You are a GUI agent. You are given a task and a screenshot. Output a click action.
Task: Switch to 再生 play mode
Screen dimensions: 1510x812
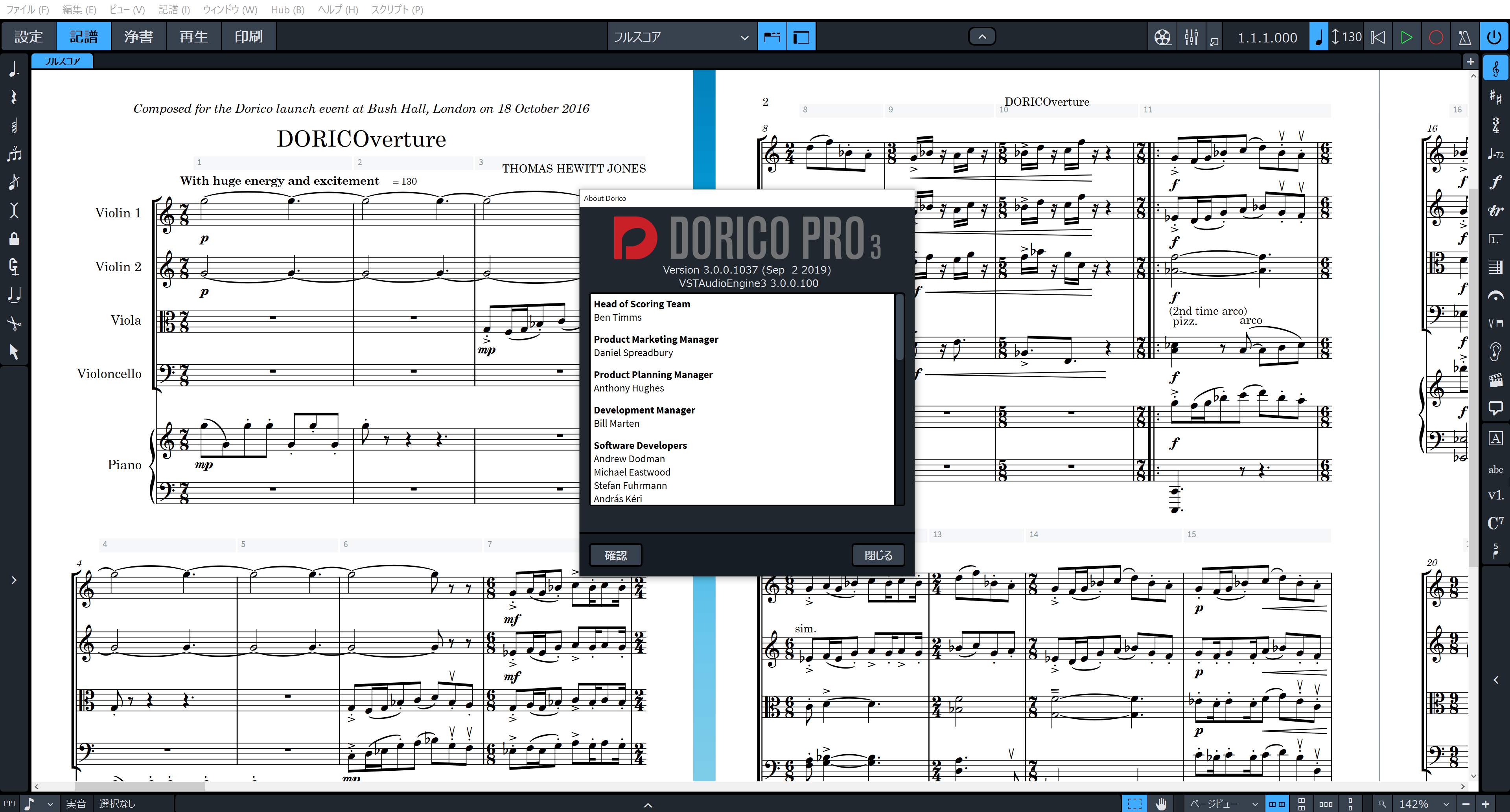193,36
